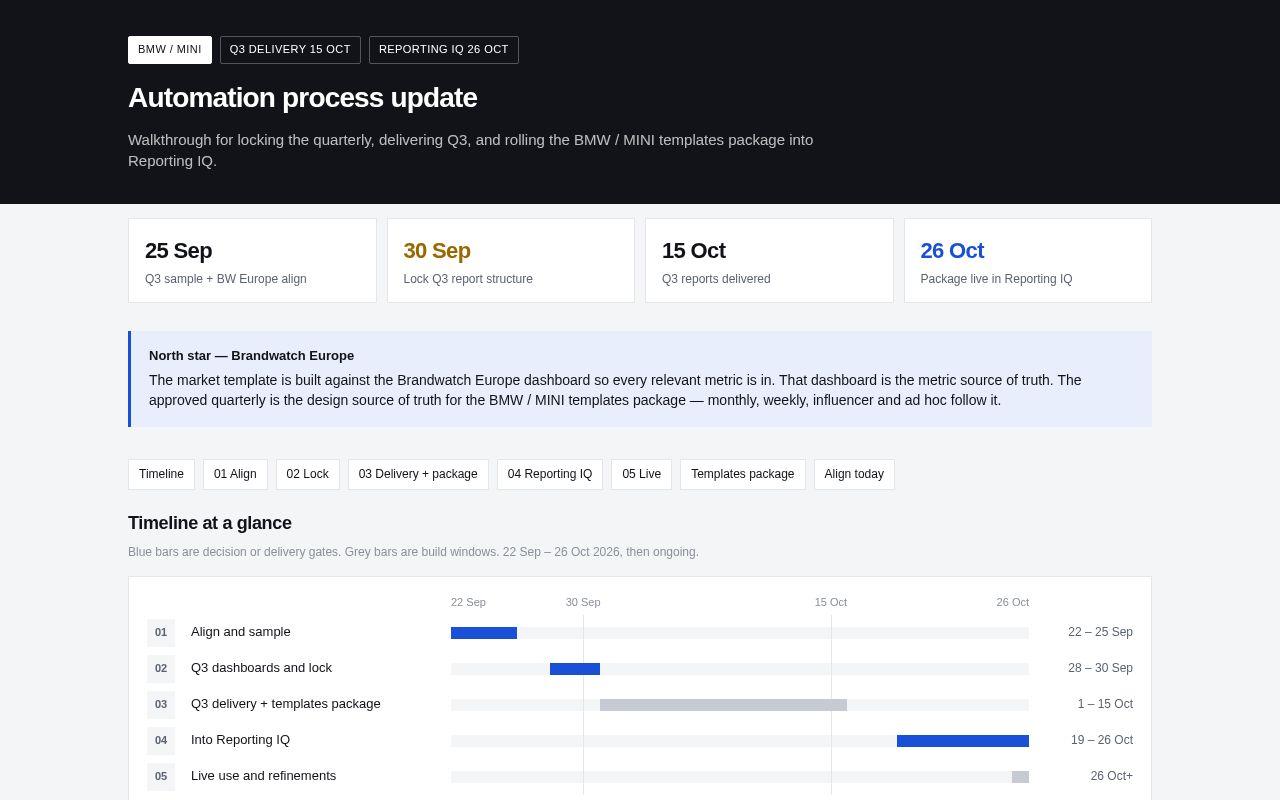The height and width of the screenshot is (800, 1280).
Task: Click the 03 step number badge
Action: (x=161, y=705)
